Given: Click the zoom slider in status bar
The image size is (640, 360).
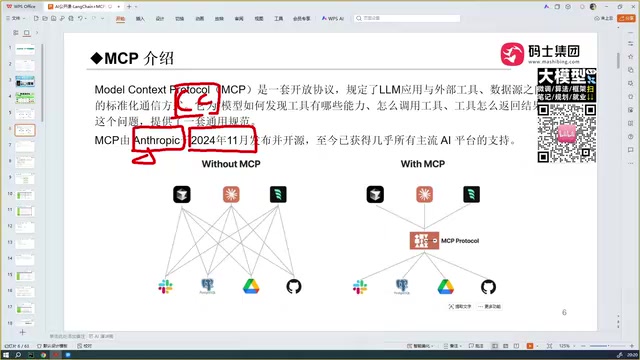Looking at the screenshot, I should tap(607, 346).
